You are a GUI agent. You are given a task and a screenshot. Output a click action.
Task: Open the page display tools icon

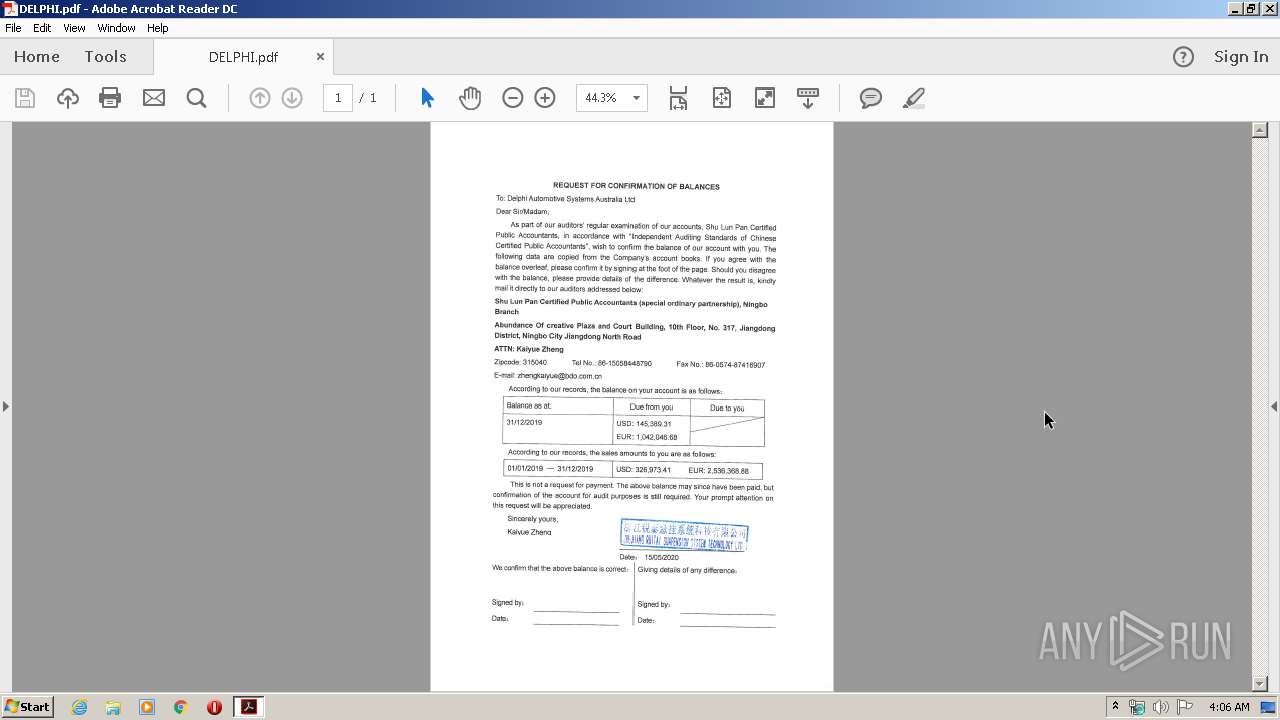pyautogui.click(x=808, y=98)
